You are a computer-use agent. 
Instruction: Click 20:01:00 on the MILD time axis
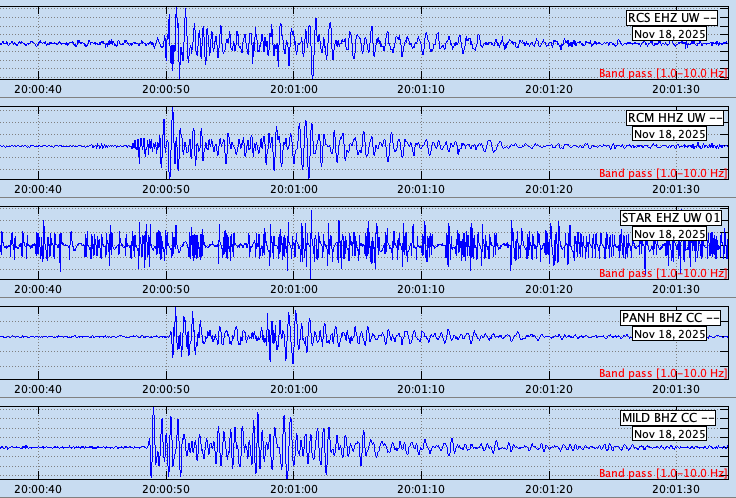click(294, 489)
